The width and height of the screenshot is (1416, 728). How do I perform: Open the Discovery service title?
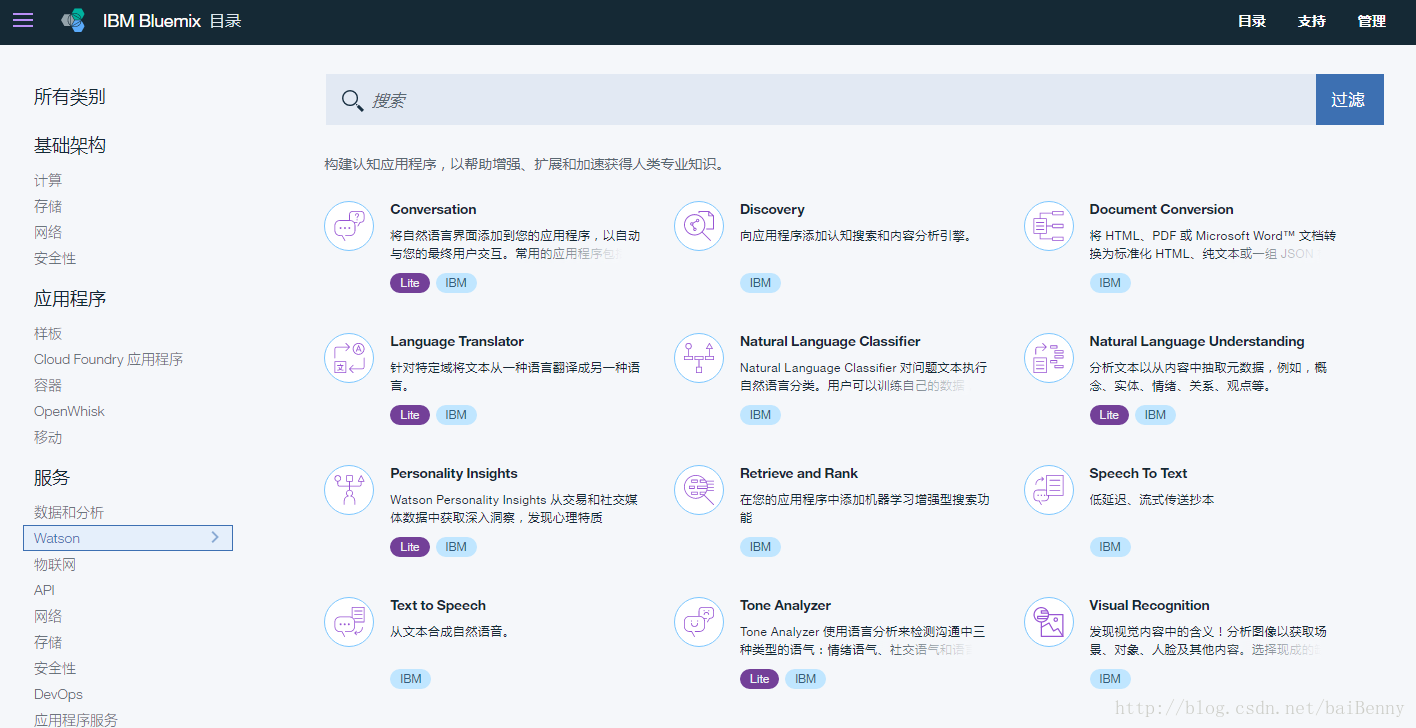772,209
